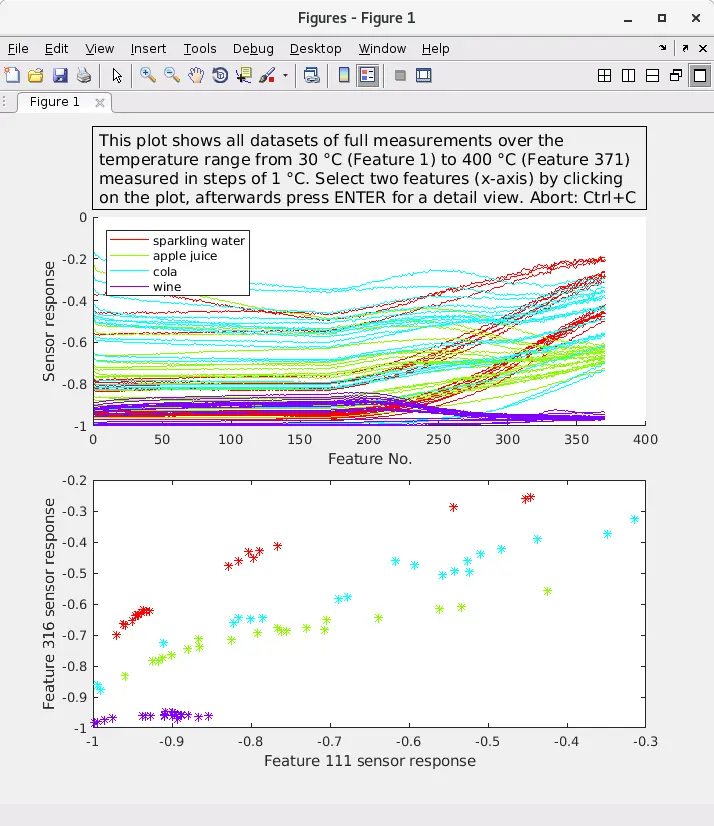Viewport: 714px width, 826px height.
Task: Toggle the Insert Legend button
Action: tap(367, 75)
